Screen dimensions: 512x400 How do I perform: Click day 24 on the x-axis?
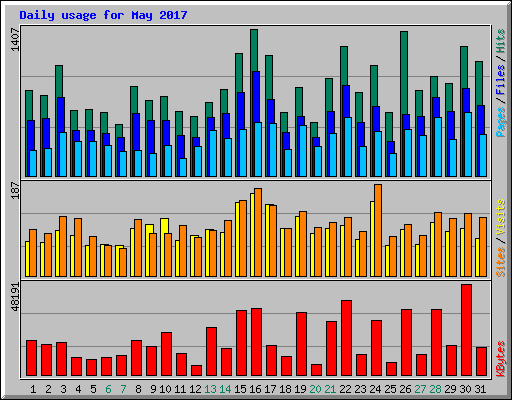click(375, 389)
